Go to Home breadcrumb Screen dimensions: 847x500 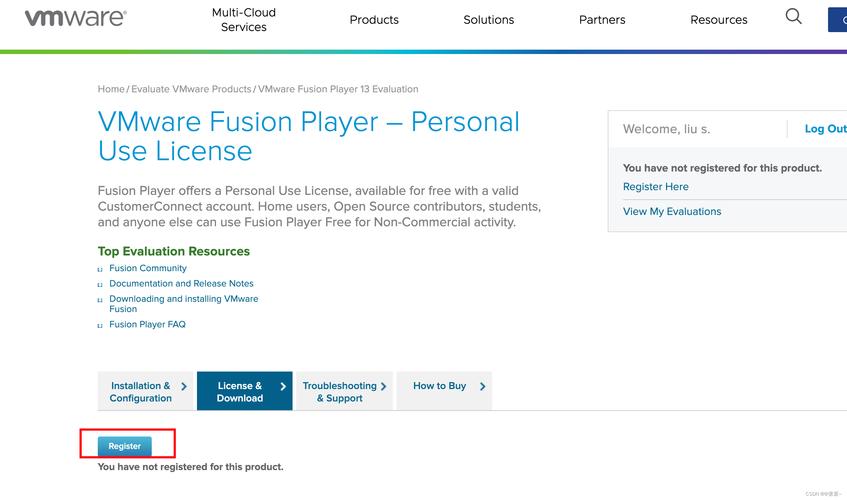point(111,89)
